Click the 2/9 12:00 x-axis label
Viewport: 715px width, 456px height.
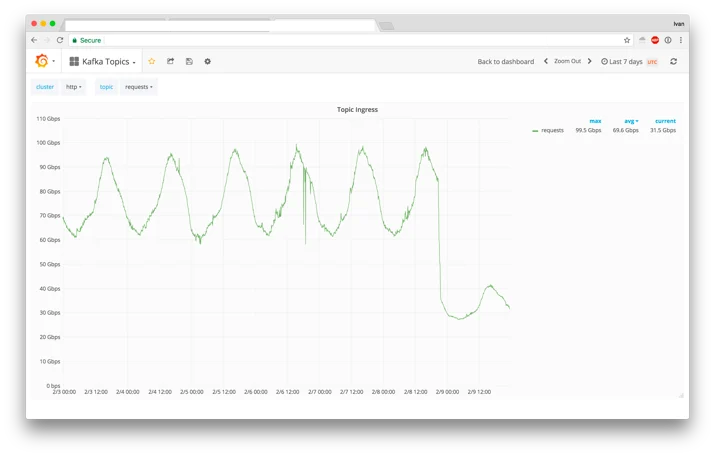click(x=479, y=392)
